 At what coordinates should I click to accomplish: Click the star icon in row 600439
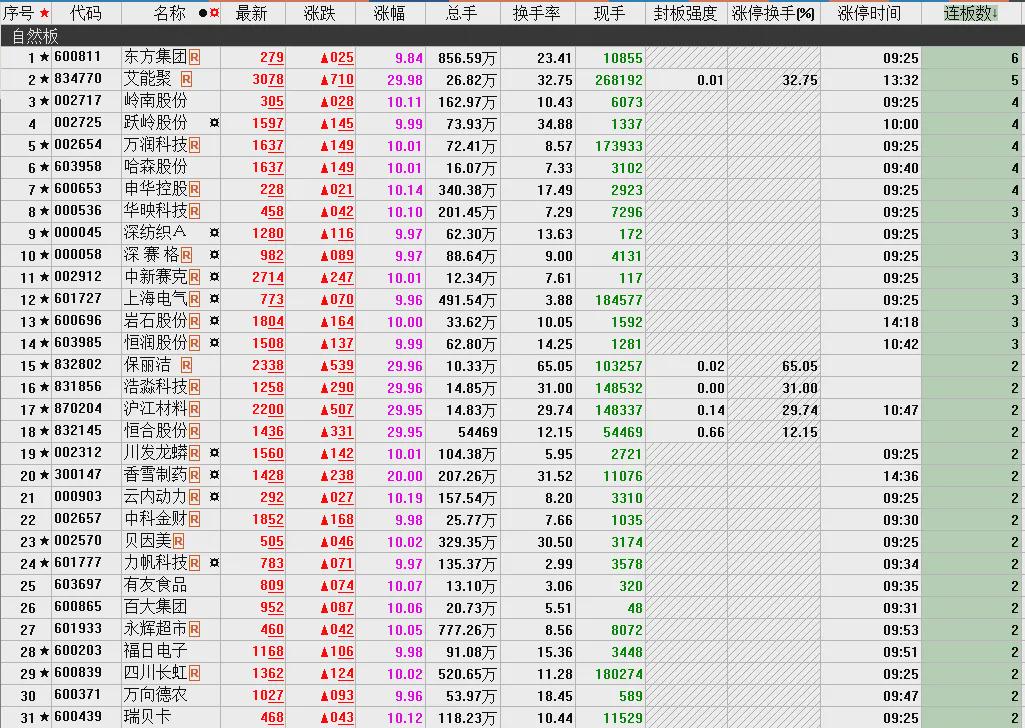[44, 718]
